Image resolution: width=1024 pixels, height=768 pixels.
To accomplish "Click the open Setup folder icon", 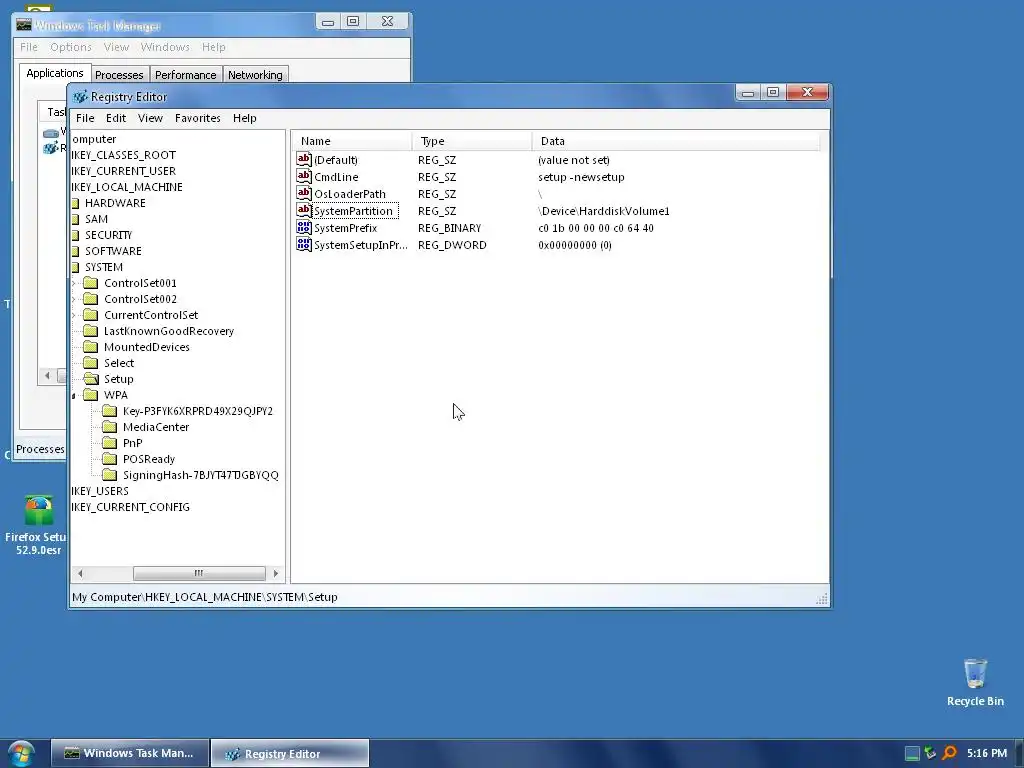I will coord(91,379).
